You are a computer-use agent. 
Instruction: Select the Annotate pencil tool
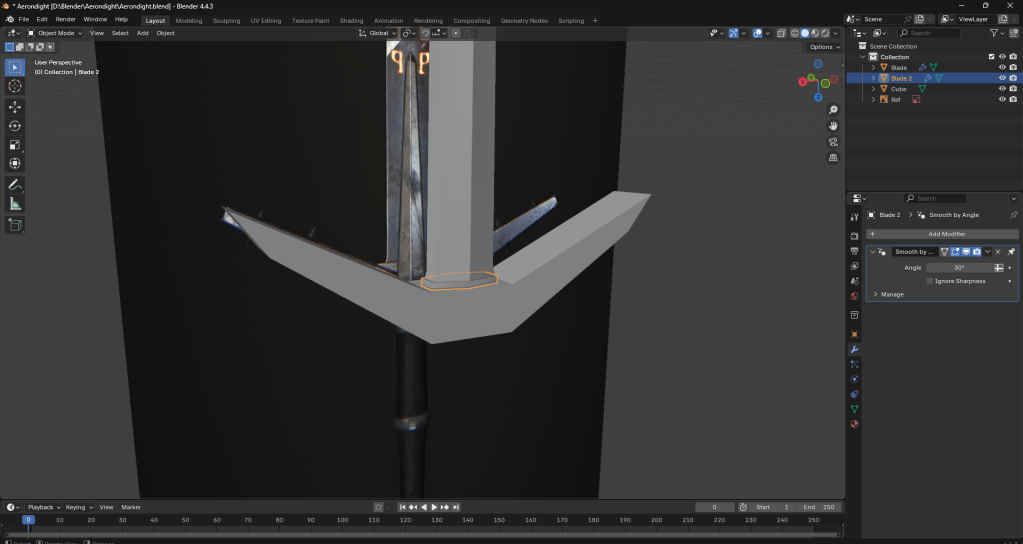click(x=15, y=185)
